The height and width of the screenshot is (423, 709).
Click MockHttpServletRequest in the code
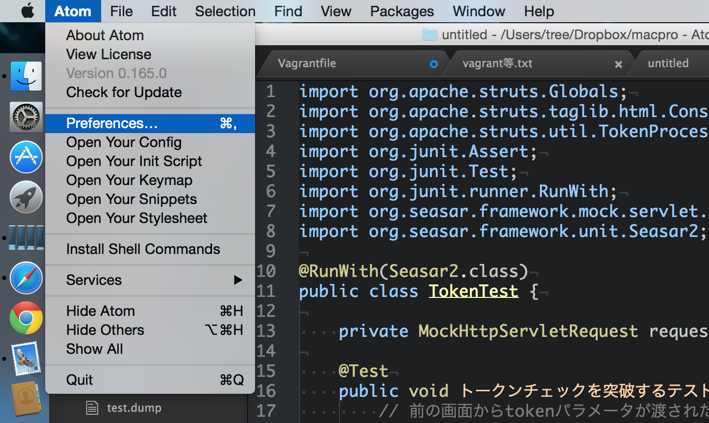(528, 331)
